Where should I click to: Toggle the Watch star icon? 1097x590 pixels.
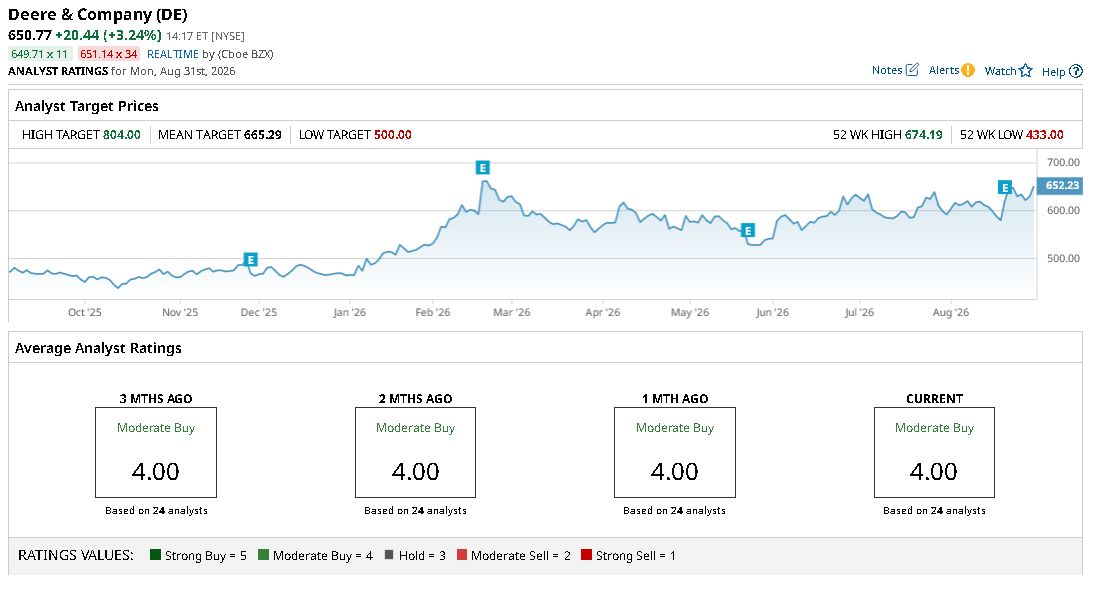(x=1026, y=70)
